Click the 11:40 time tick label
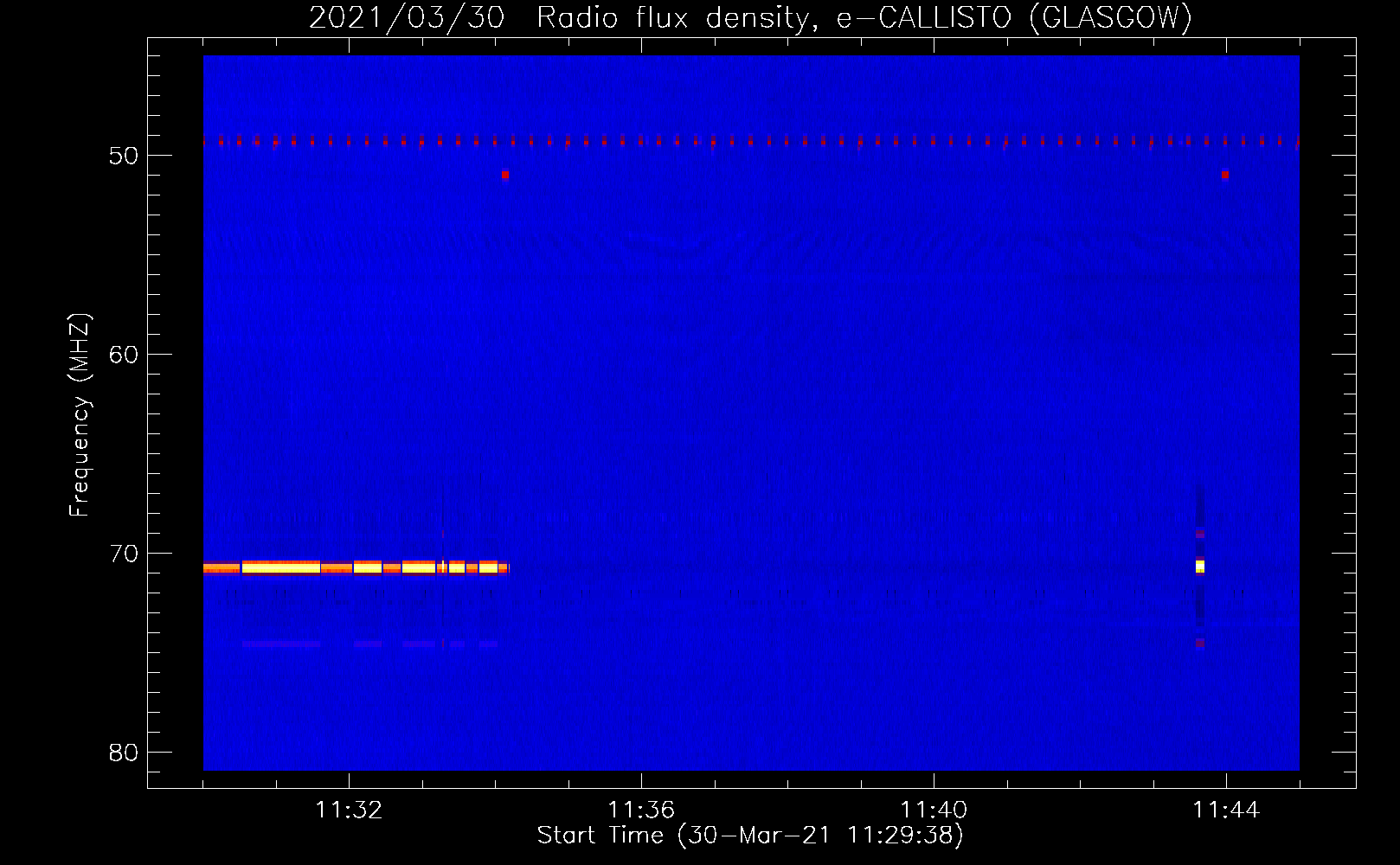The height and width of the screenshot is (865, 1400). point(934,811)
